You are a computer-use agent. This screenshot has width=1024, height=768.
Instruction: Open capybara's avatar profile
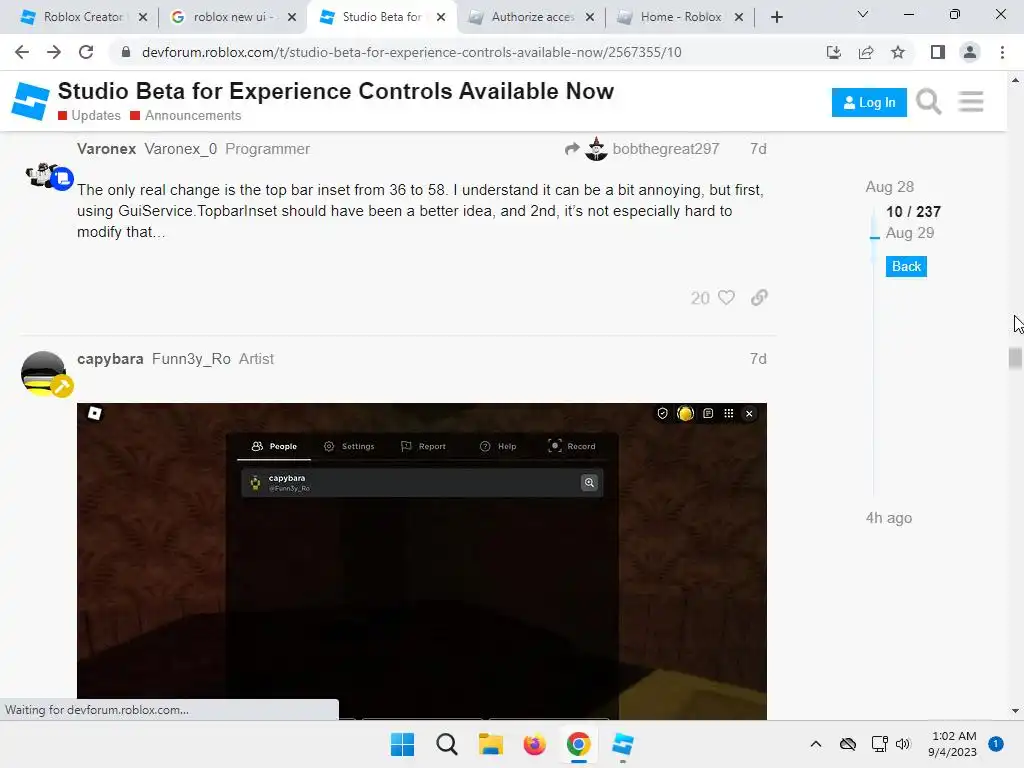click(x=46, y=374)
